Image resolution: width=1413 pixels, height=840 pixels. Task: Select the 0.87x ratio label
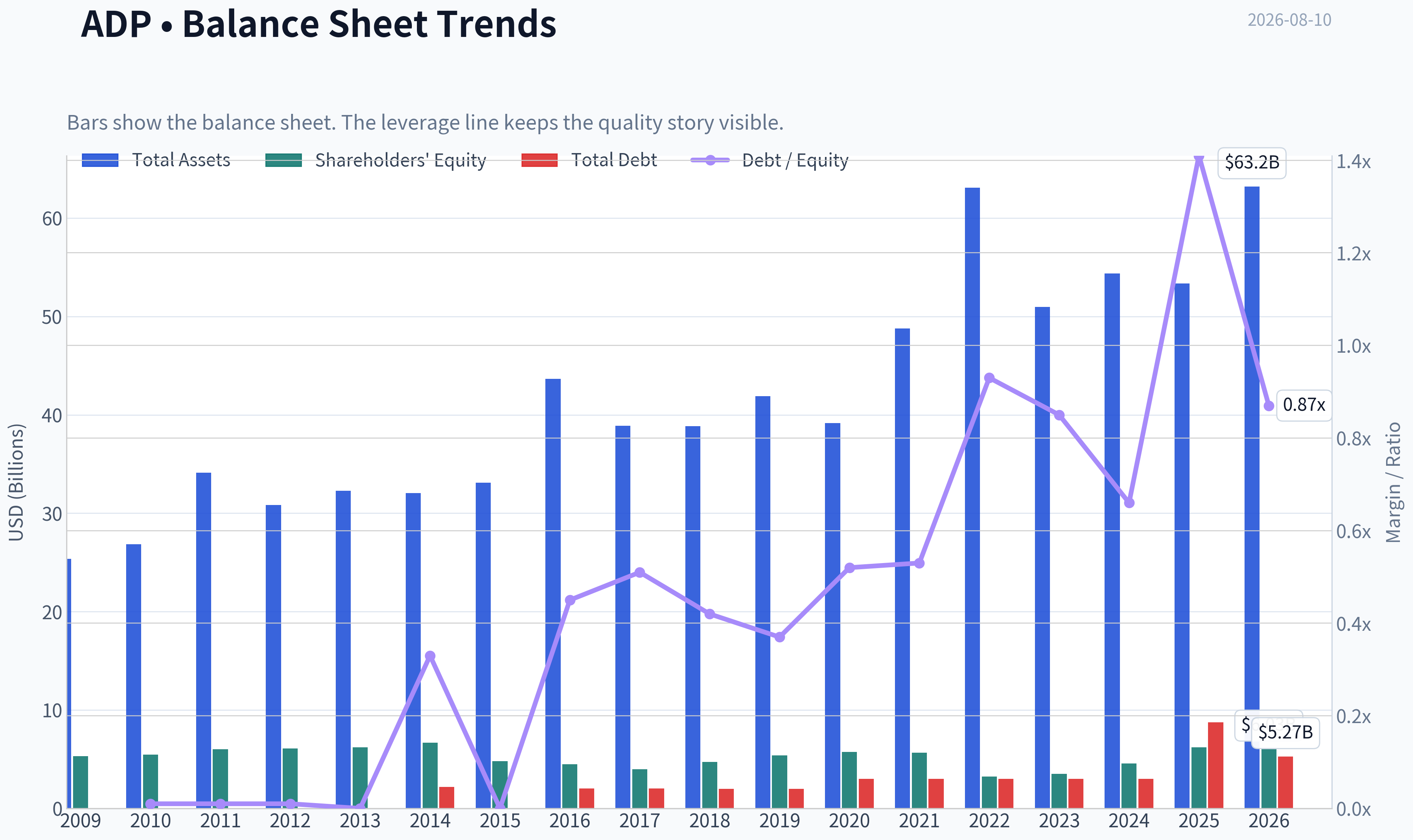point(1304,405)
